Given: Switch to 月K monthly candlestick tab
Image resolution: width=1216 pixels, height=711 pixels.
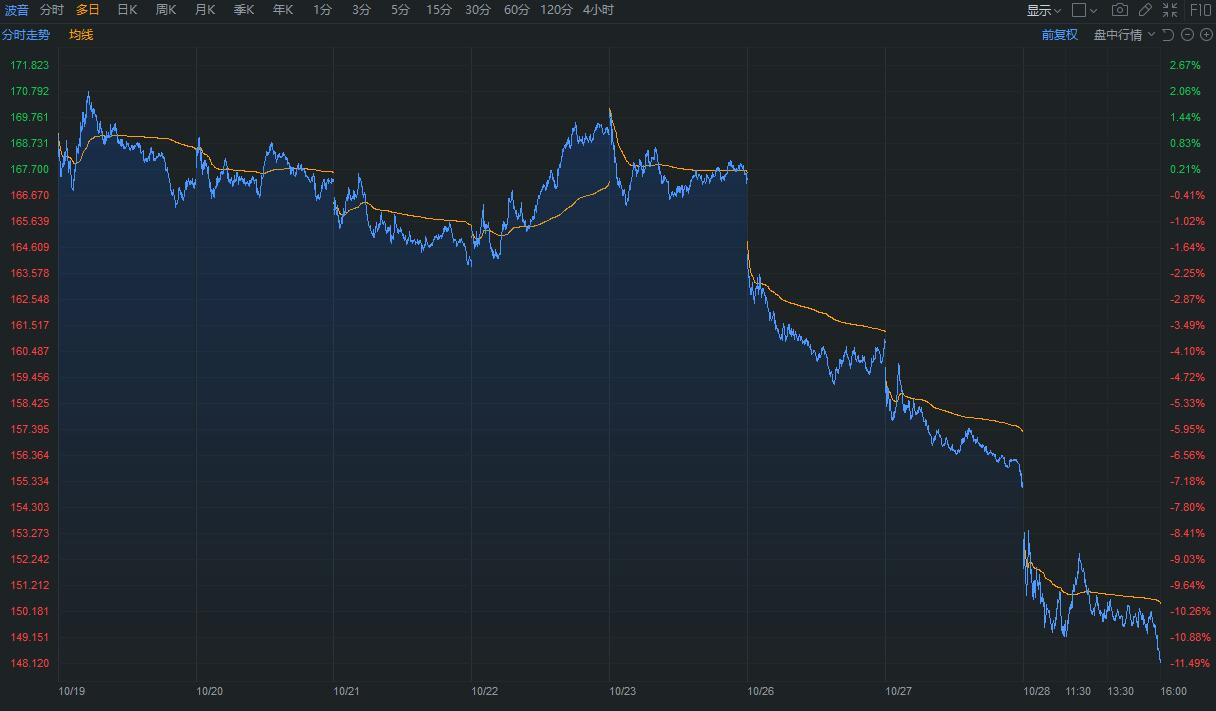Looking at the screenshot, I should pos(205,10).
